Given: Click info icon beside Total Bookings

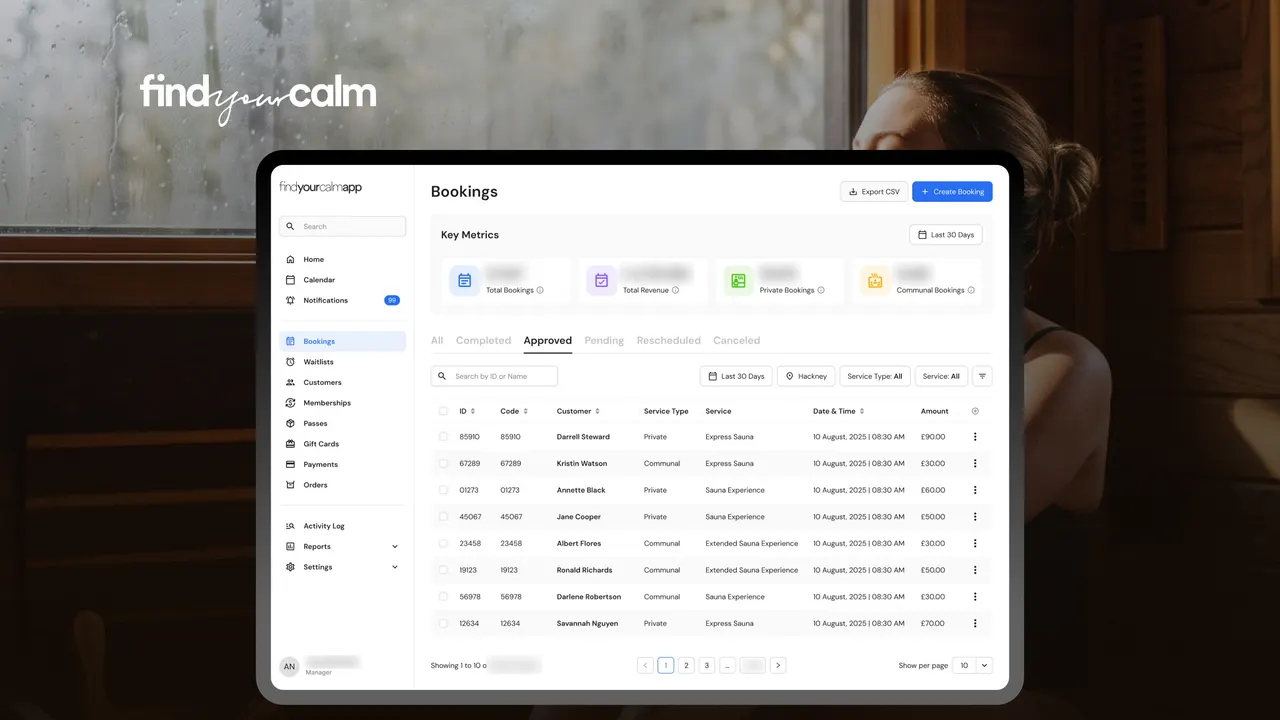Looking at the screenshot, I should click(540, 290).
